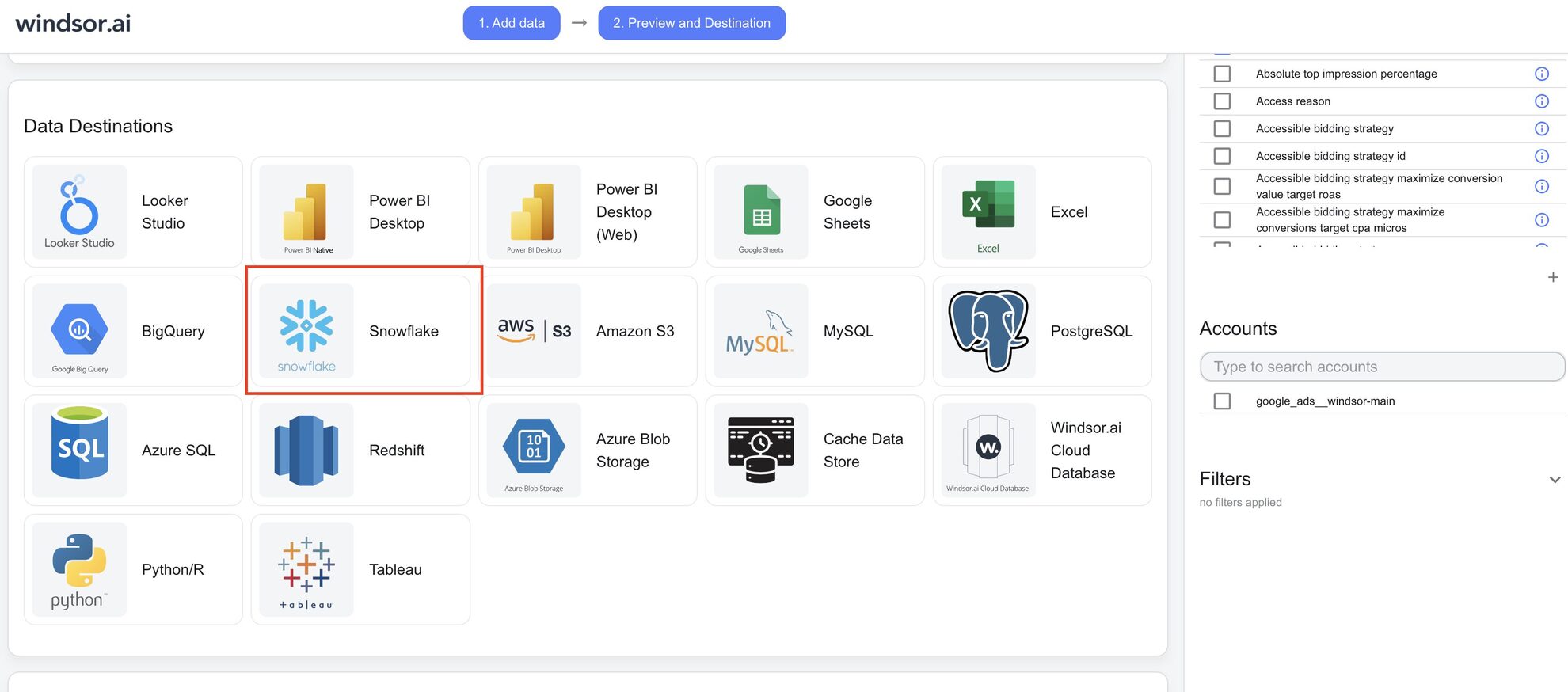Show info for maximize conversion value target roas
This screenshot has width=1568, height=692.
[x=1541, y=186]
